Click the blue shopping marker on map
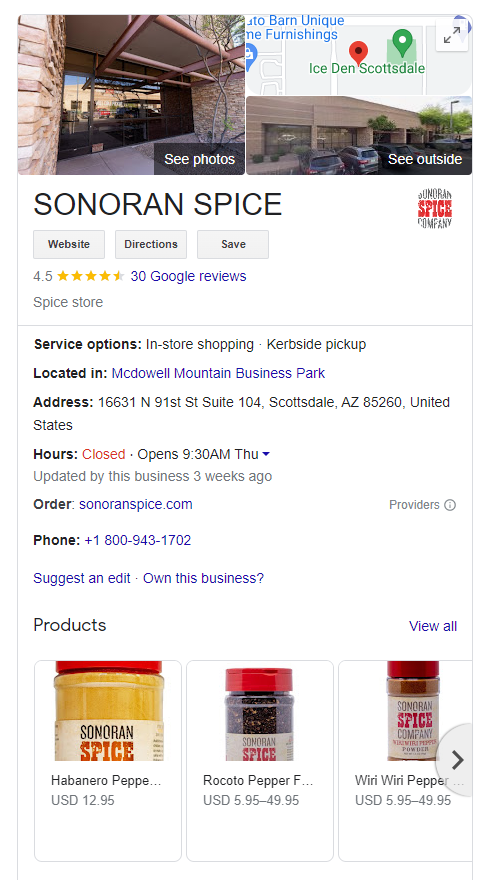Image resolution: width=490 pixels, height=880 pixels. (250, 54)
